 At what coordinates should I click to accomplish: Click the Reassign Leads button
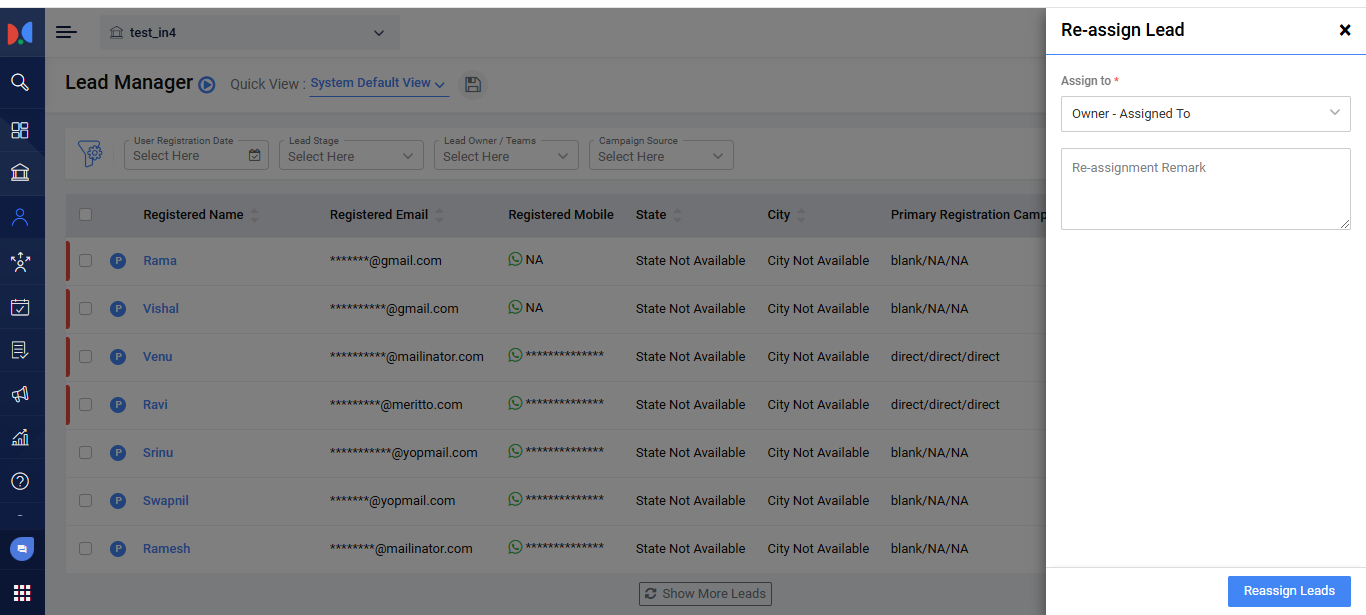click(x=1288, y=591)
